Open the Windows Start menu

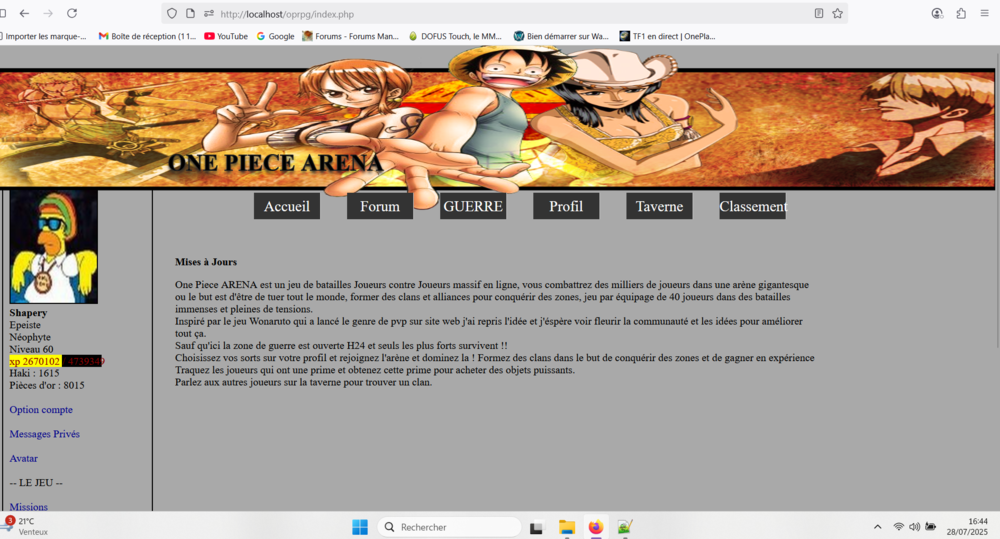click(x=360, y=527)
